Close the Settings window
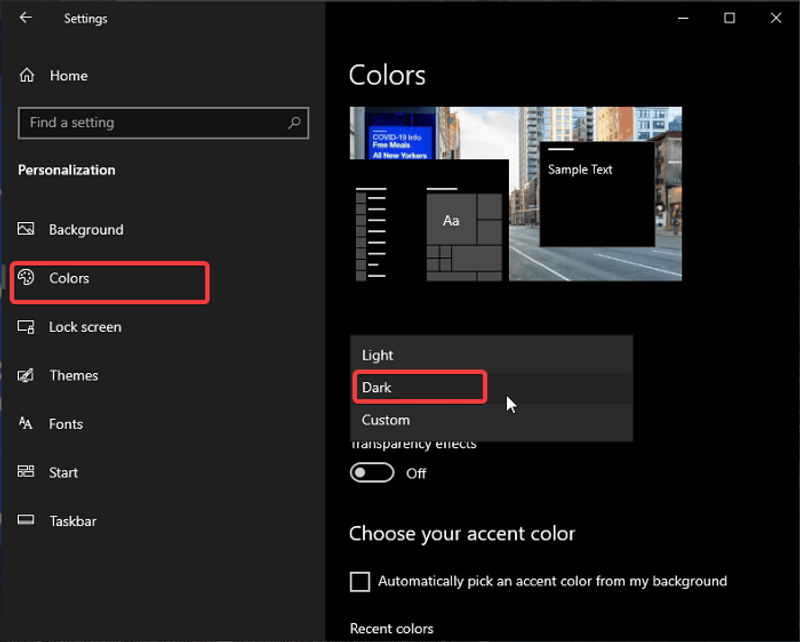The height and width of the screenshot is (642, 800). click(776, 18)
